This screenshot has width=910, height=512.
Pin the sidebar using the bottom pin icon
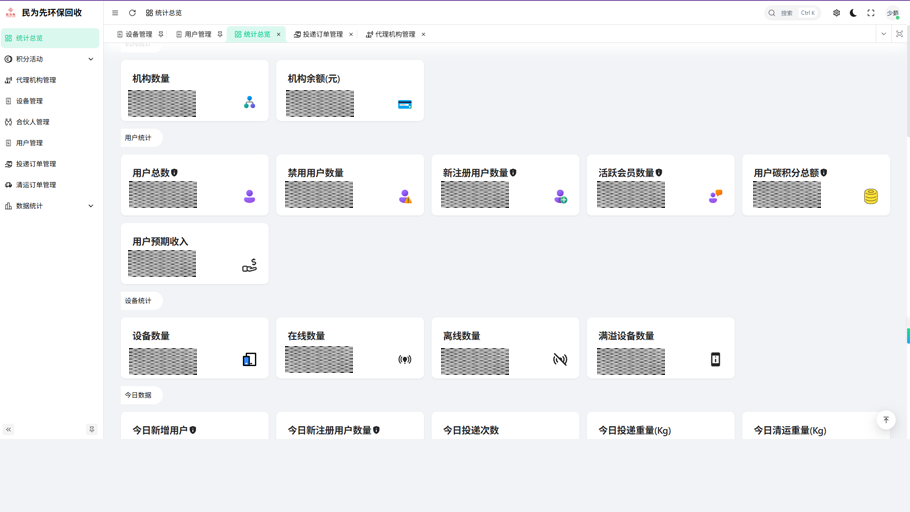(x=91, y=430)
